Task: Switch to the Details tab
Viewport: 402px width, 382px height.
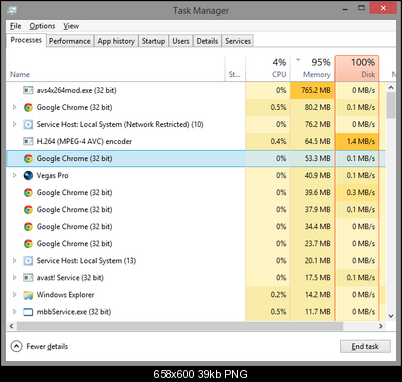Action: click(207, 41)
